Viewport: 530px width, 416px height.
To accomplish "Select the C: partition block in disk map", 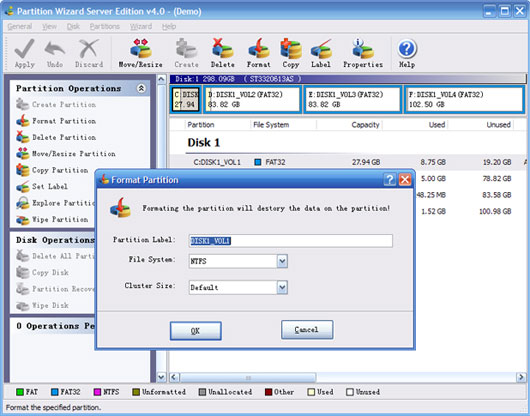I will click(x=186, y=99).
